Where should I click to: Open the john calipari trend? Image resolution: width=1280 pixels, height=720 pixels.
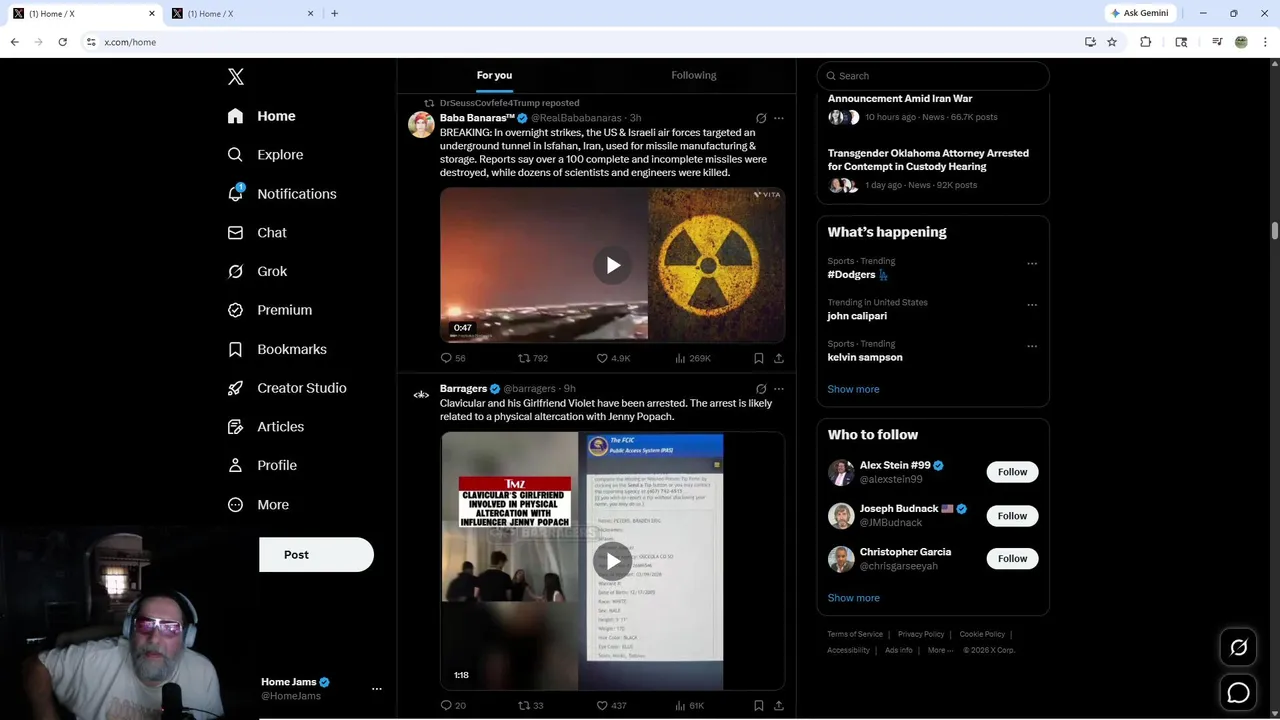point(857,316)
